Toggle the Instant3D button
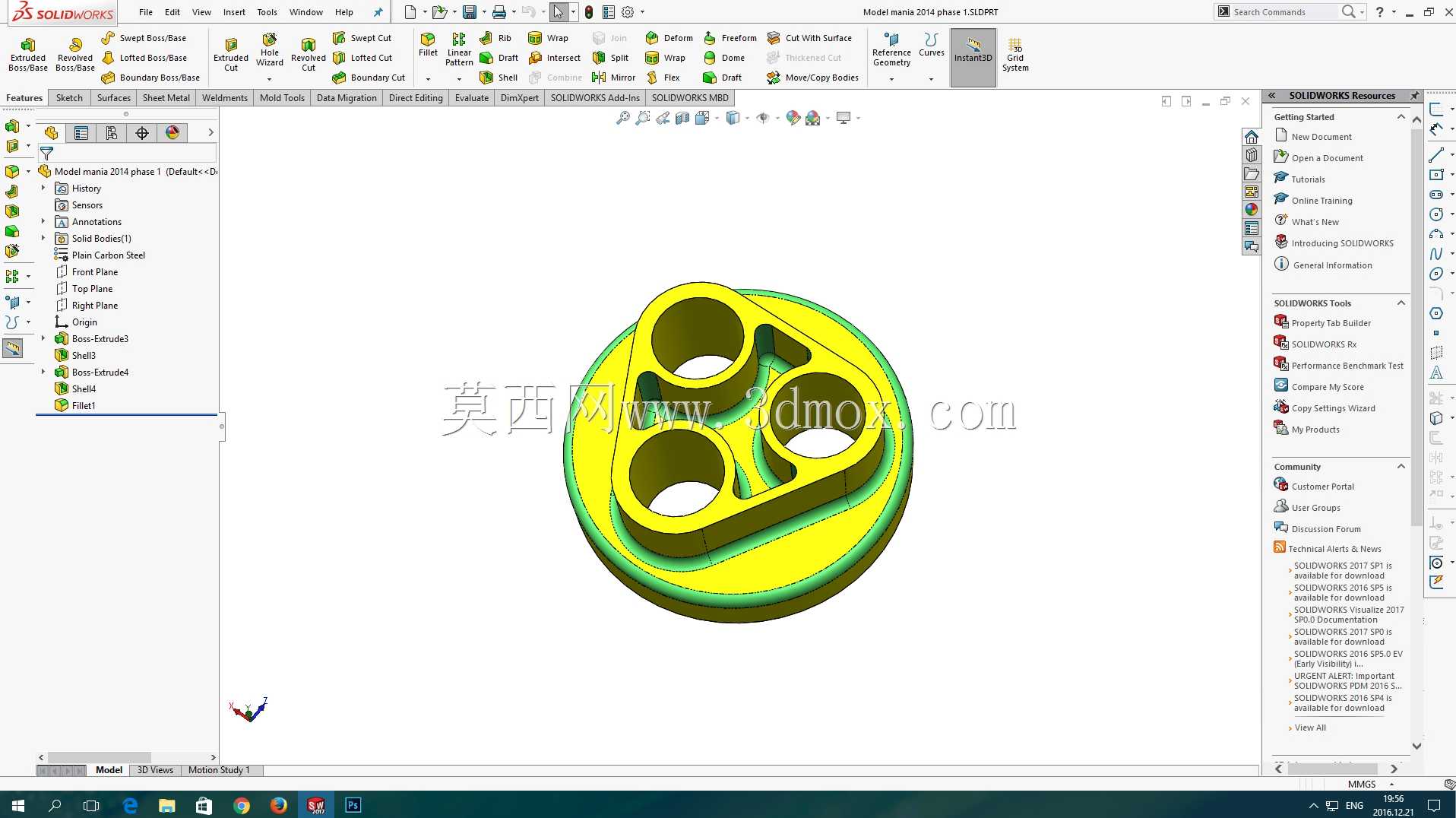 pos(973,57)
